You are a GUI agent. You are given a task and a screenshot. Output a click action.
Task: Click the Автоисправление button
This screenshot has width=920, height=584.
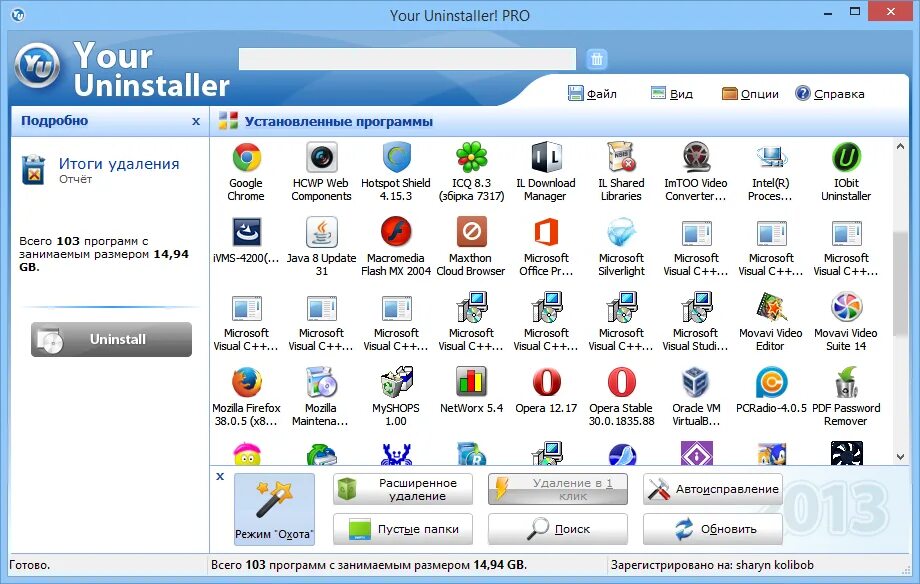(713, 490)
